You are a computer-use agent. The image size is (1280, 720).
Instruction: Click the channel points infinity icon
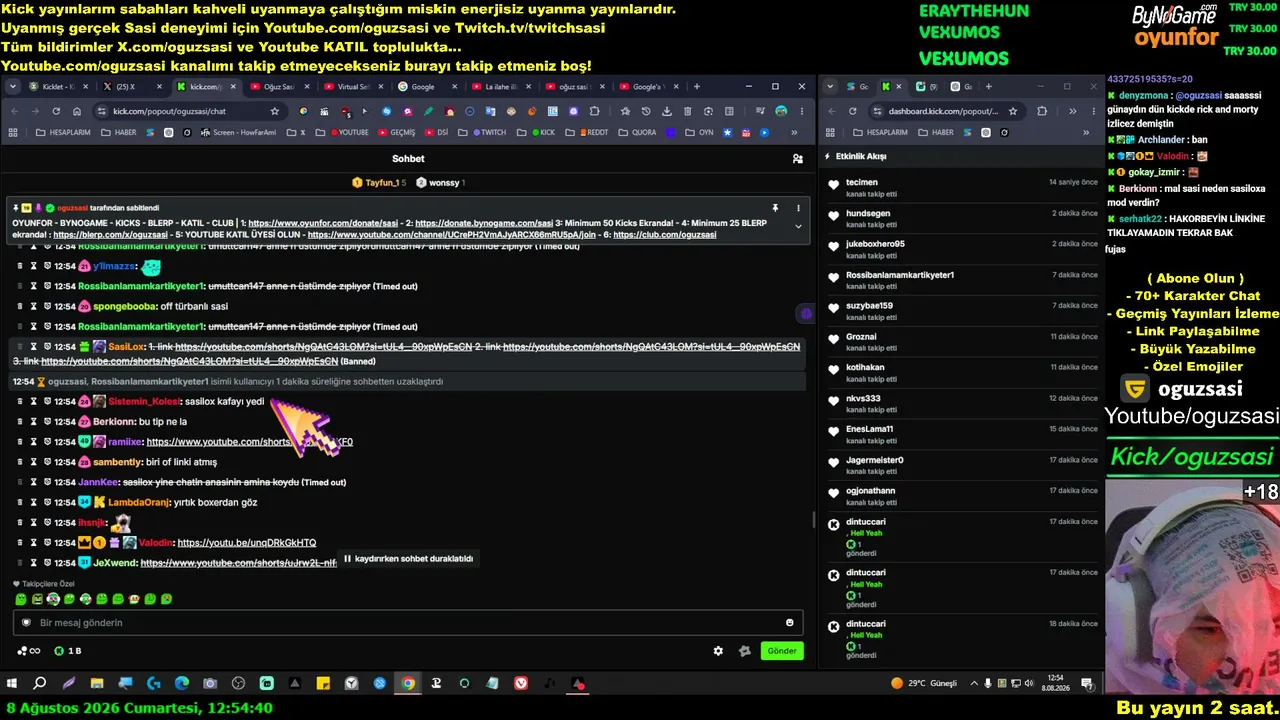click(x=28, y=651)
